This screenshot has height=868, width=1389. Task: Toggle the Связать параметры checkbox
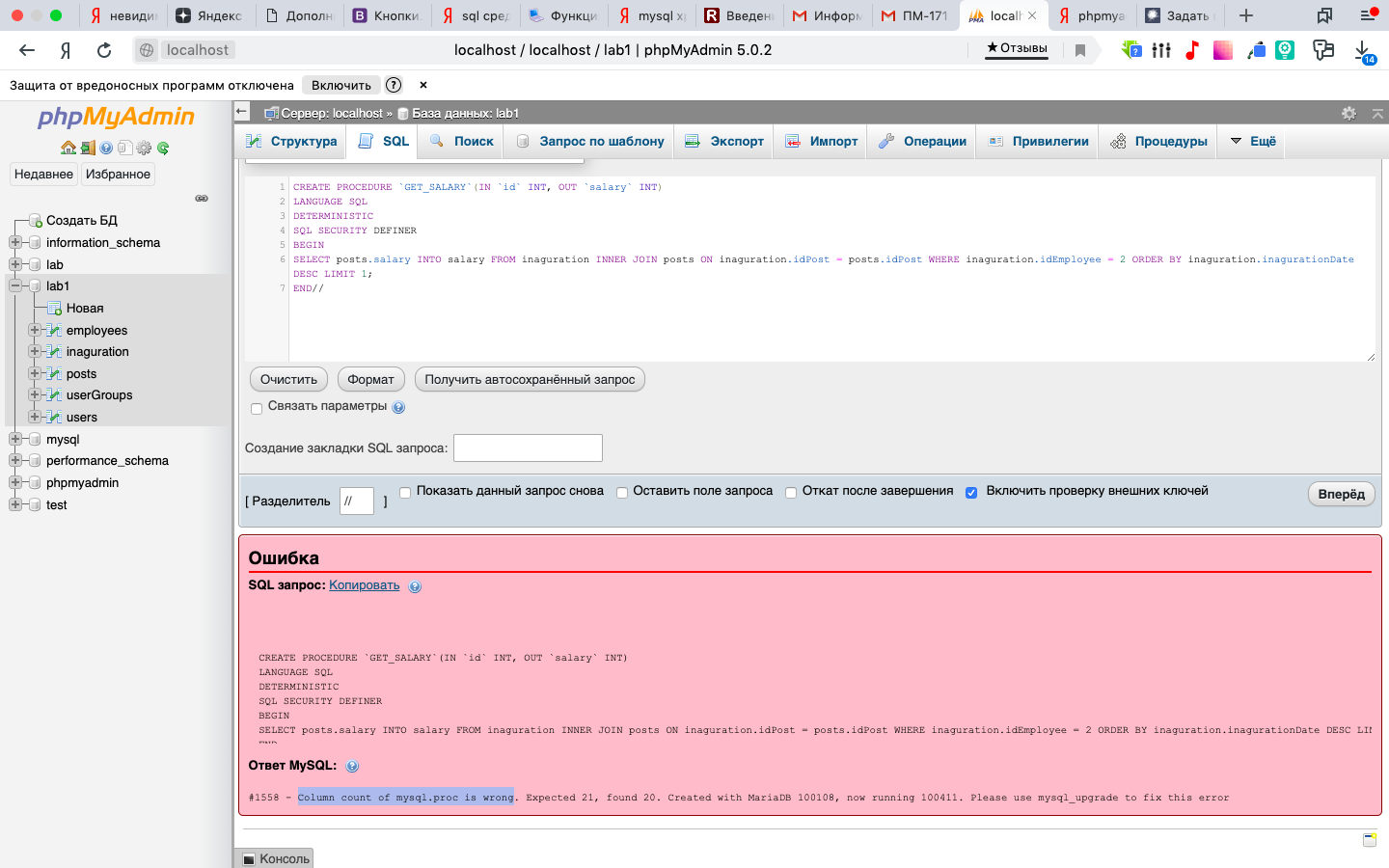[257, 408]
